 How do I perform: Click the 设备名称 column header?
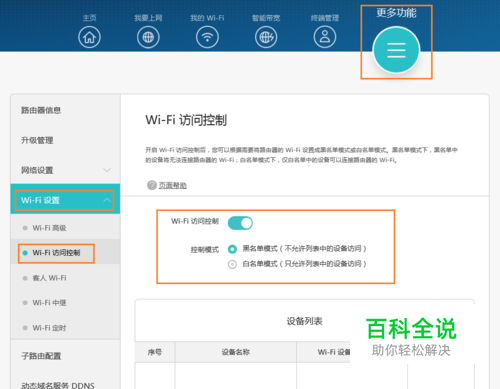click(236, 352)
